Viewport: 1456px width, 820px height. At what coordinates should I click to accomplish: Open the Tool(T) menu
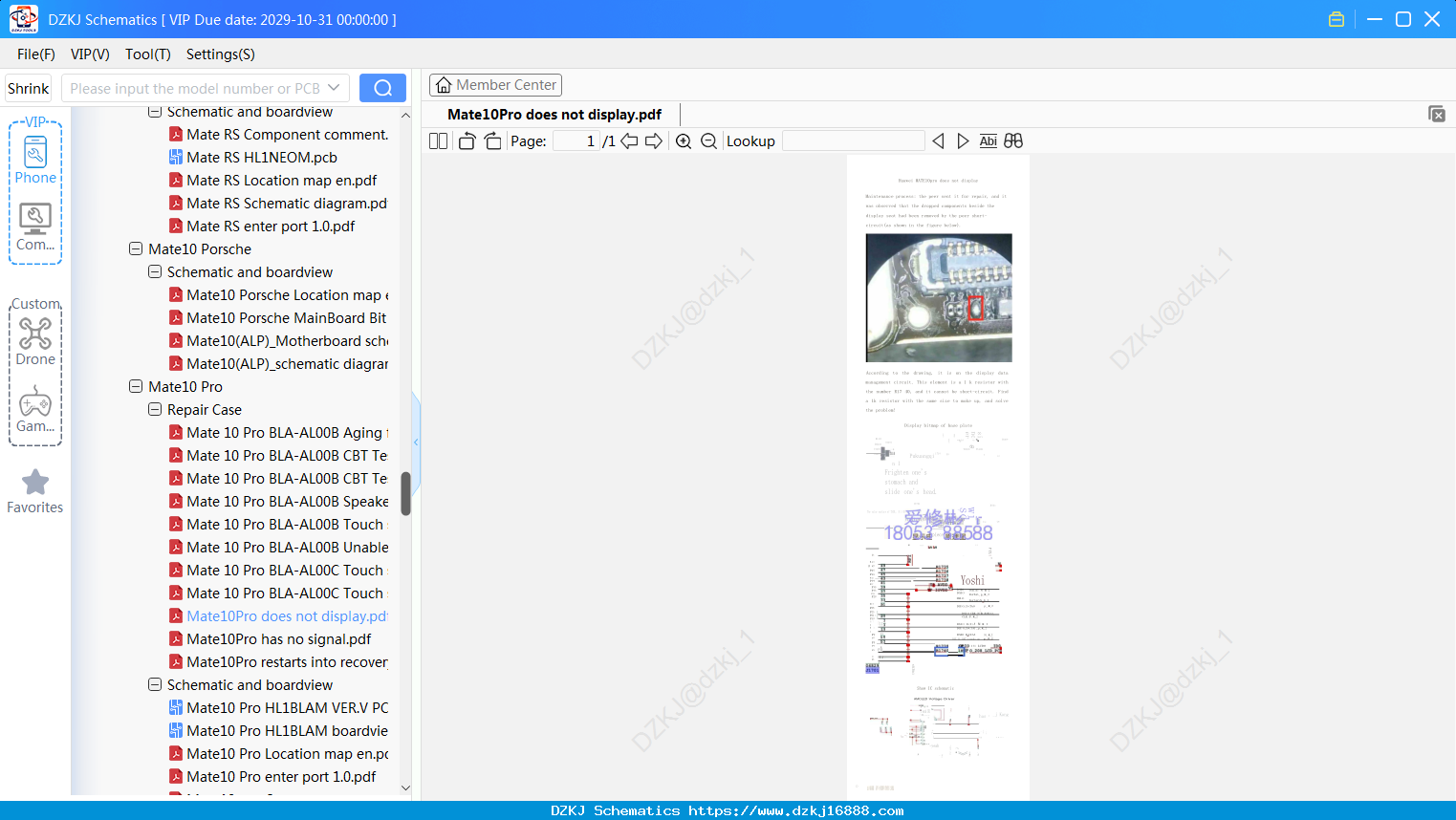[x=148, y=54]
